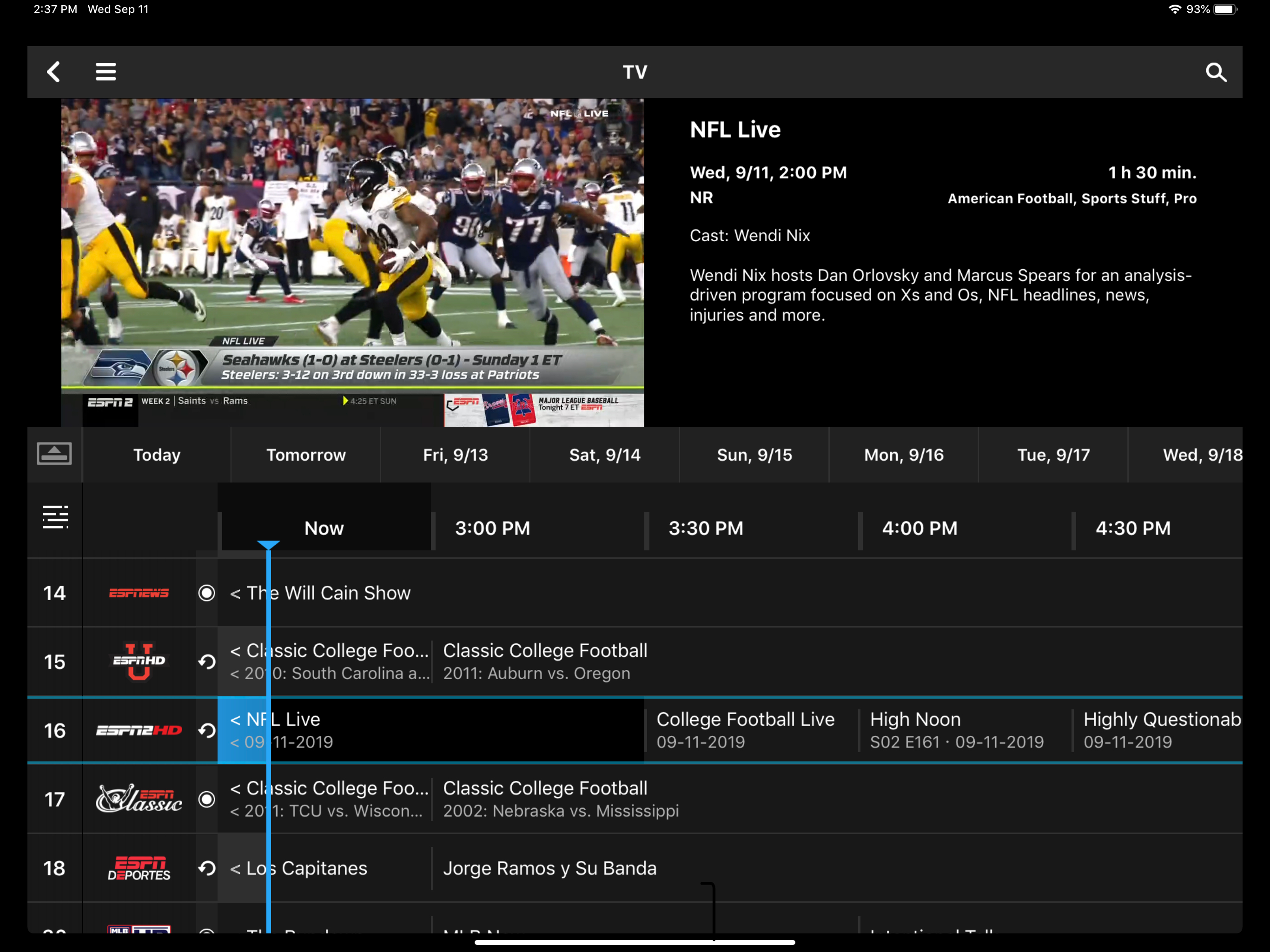
Task: Open 2011 TCU vs. Wisconsin listing
Action: [x=324, y=799]
